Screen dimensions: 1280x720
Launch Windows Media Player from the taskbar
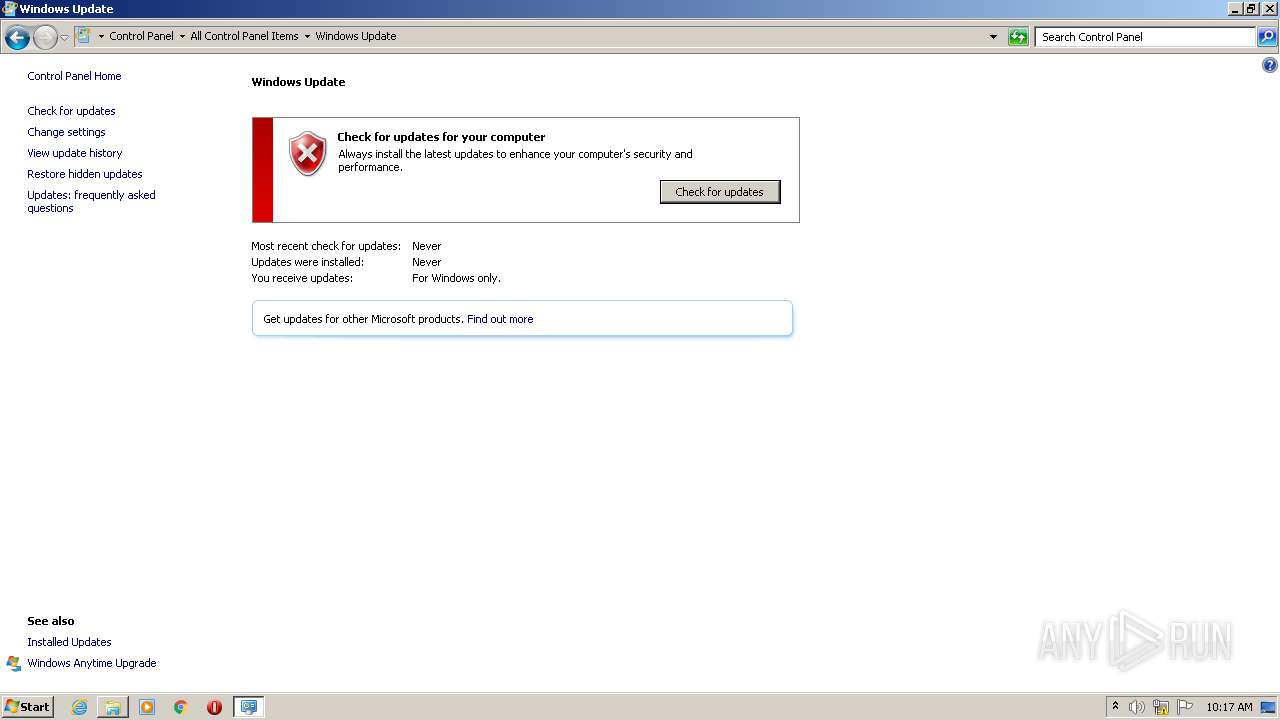click(x=147, y=707)
